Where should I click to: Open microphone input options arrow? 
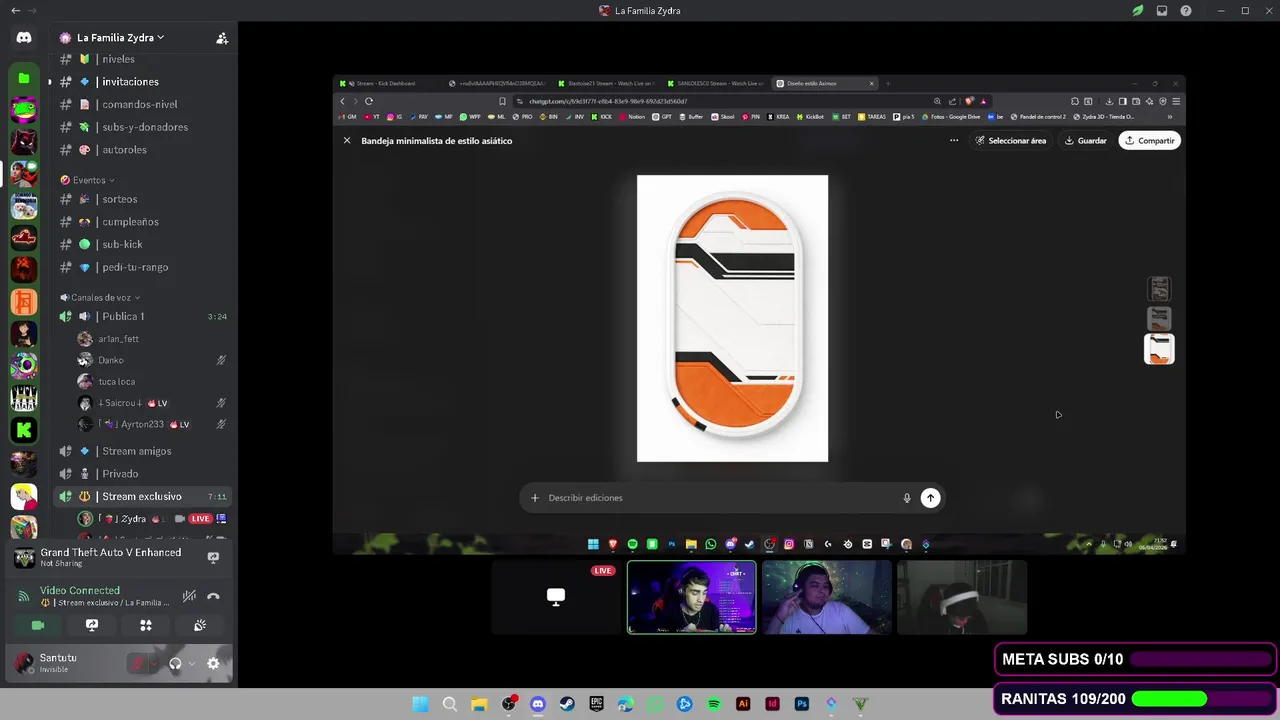[x=154, y=663]
